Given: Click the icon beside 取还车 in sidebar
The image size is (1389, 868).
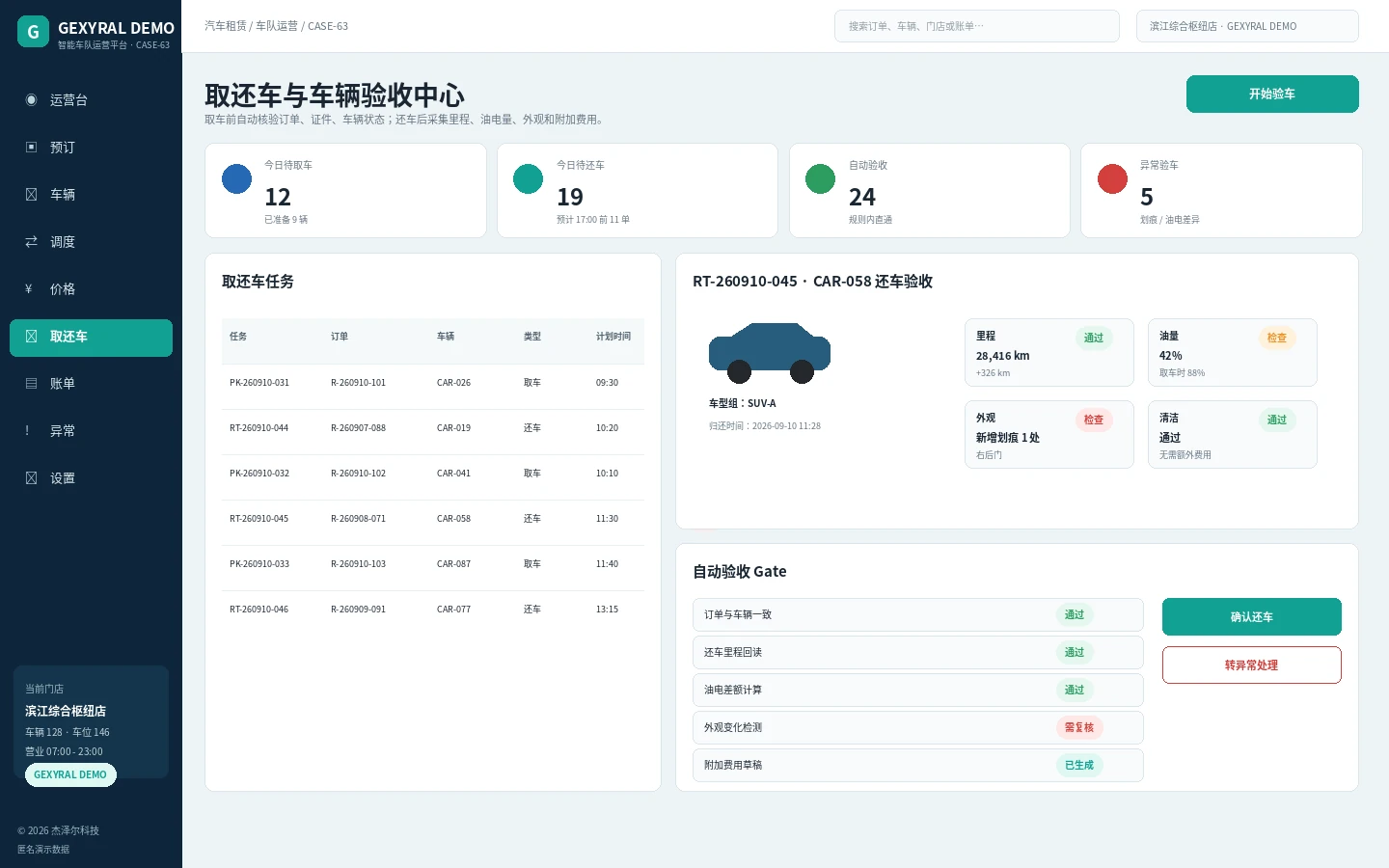Looking at the screenshot, I should (31, 337).
